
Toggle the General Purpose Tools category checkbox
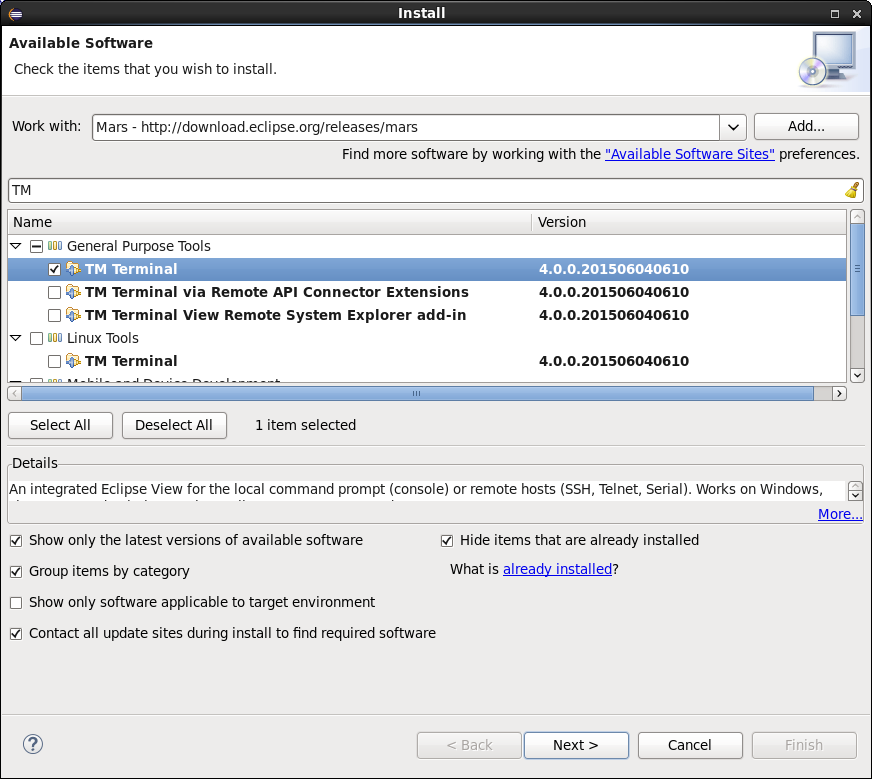[36, 246]
